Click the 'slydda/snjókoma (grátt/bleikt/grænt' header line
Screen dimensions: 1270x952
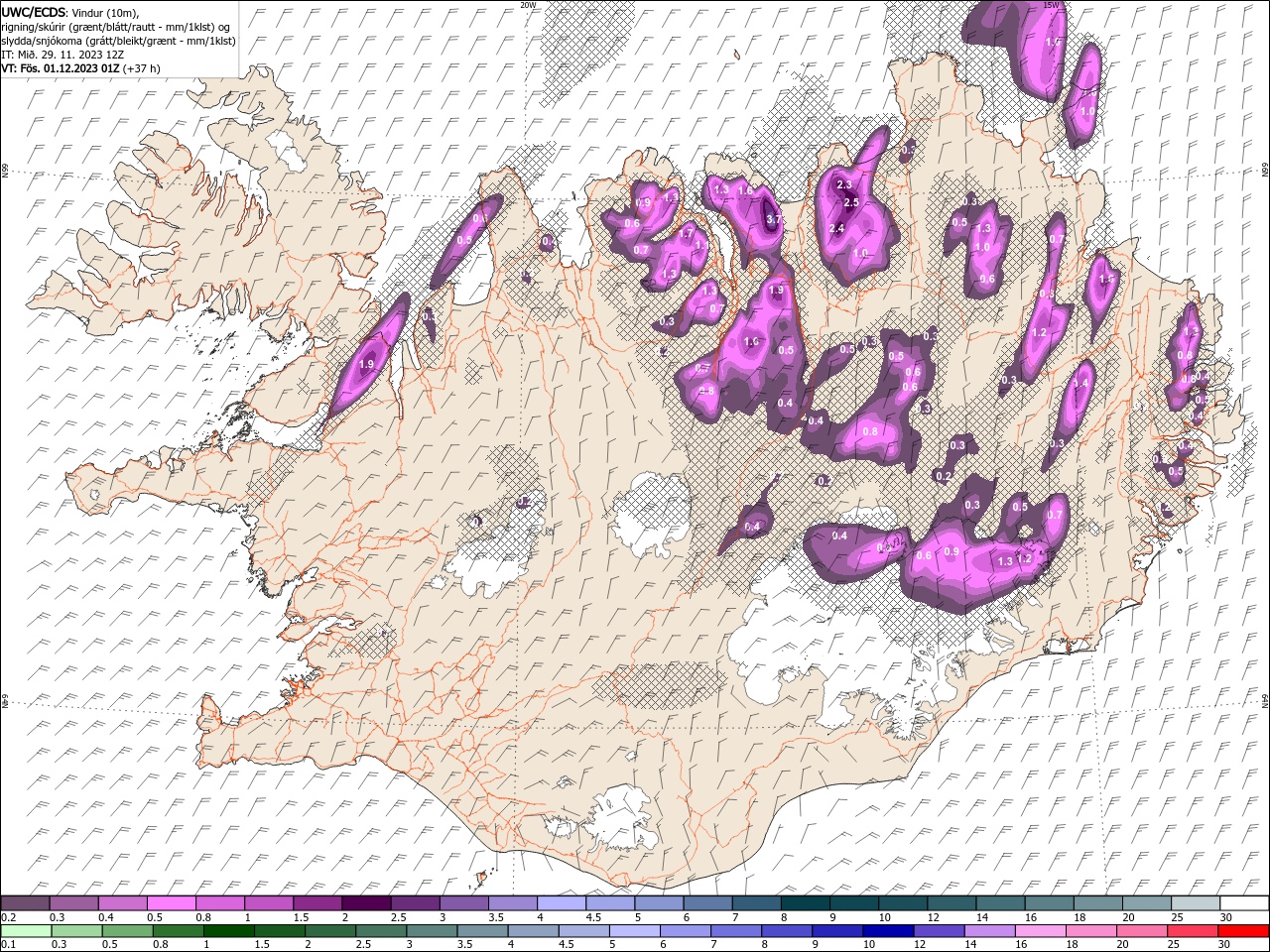[x=119, y=41]
